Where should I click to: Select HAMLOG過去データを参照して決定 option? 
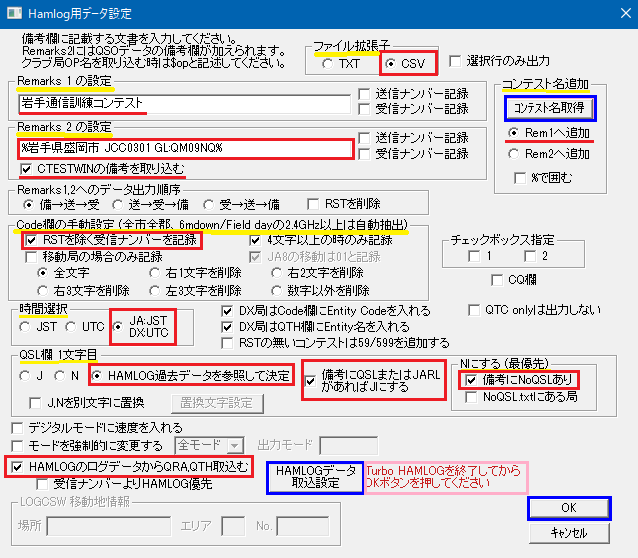point(98,376)
